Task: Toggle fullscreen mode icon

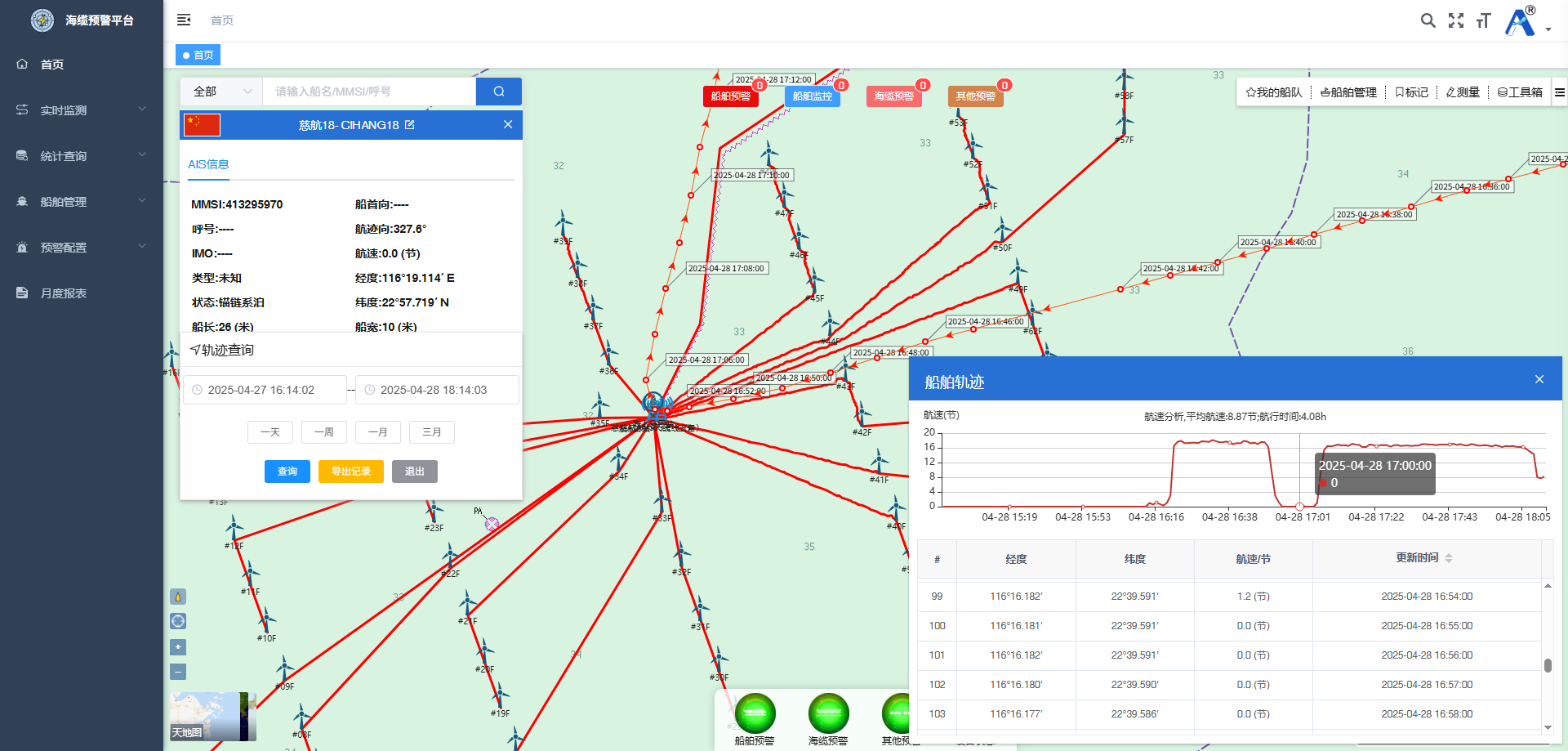Action: pyautogui.click(x=1456, y=20)
